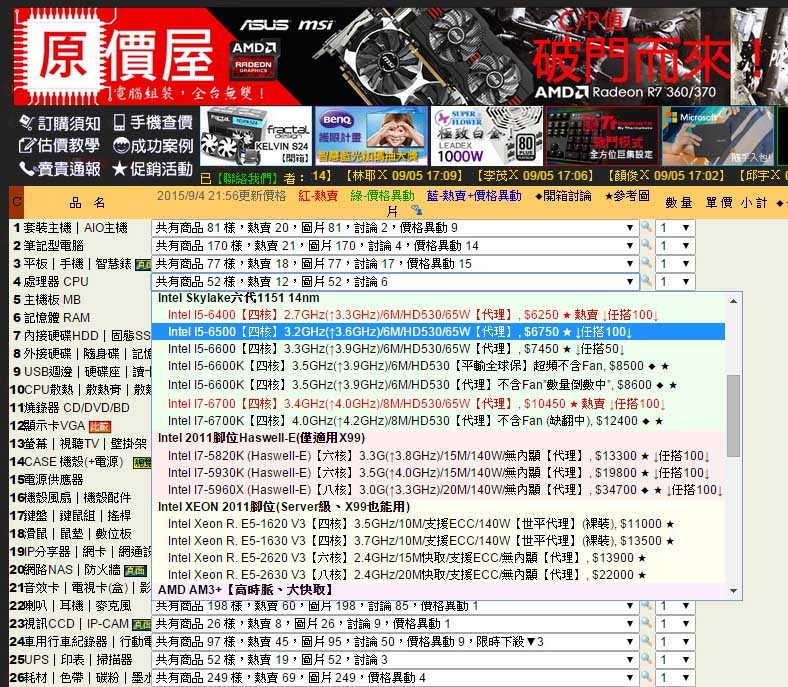Click the green badge next to CASE 機殼
Viewport: 788px width, 687px height.
click(142, 462)
